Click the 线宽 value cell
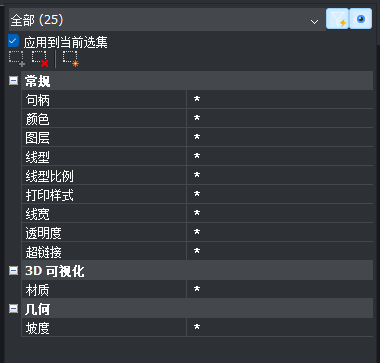Image resolution: width=380 pixels, height=363 pixels. (x=280, y=214)
